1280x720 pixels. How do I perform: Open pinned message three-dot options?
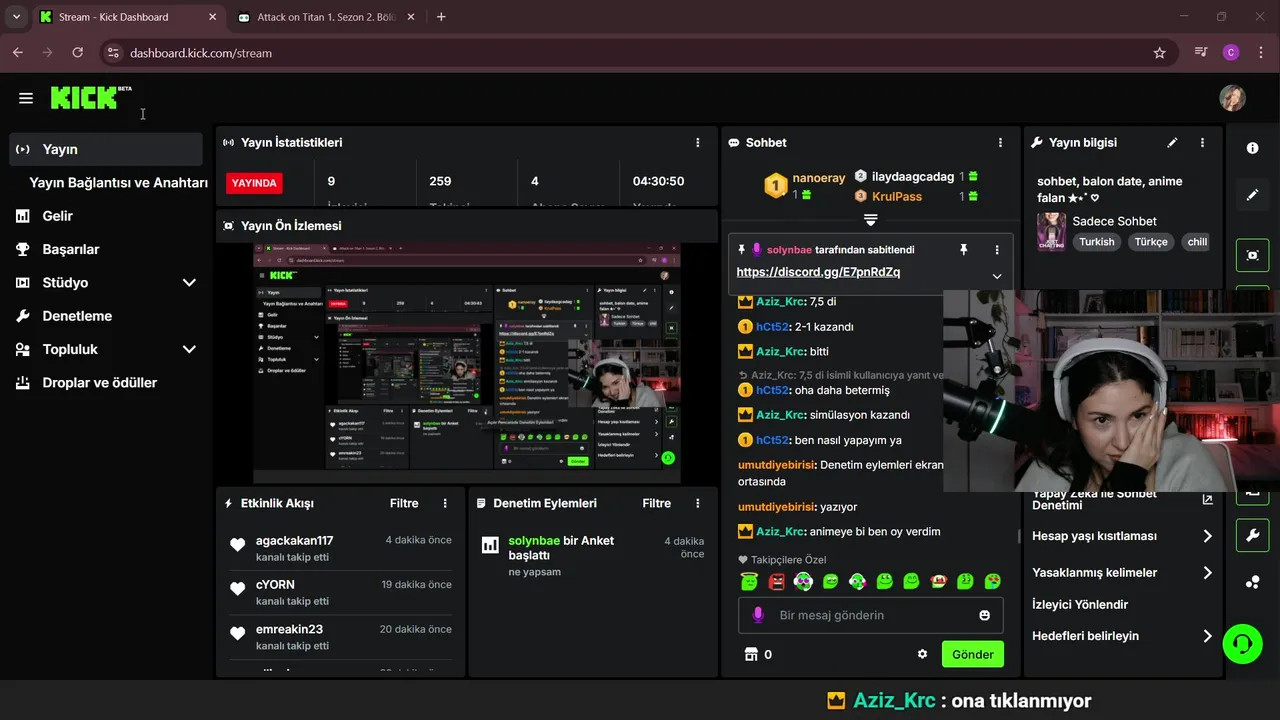pyautogui.click(x=996, y=250)
